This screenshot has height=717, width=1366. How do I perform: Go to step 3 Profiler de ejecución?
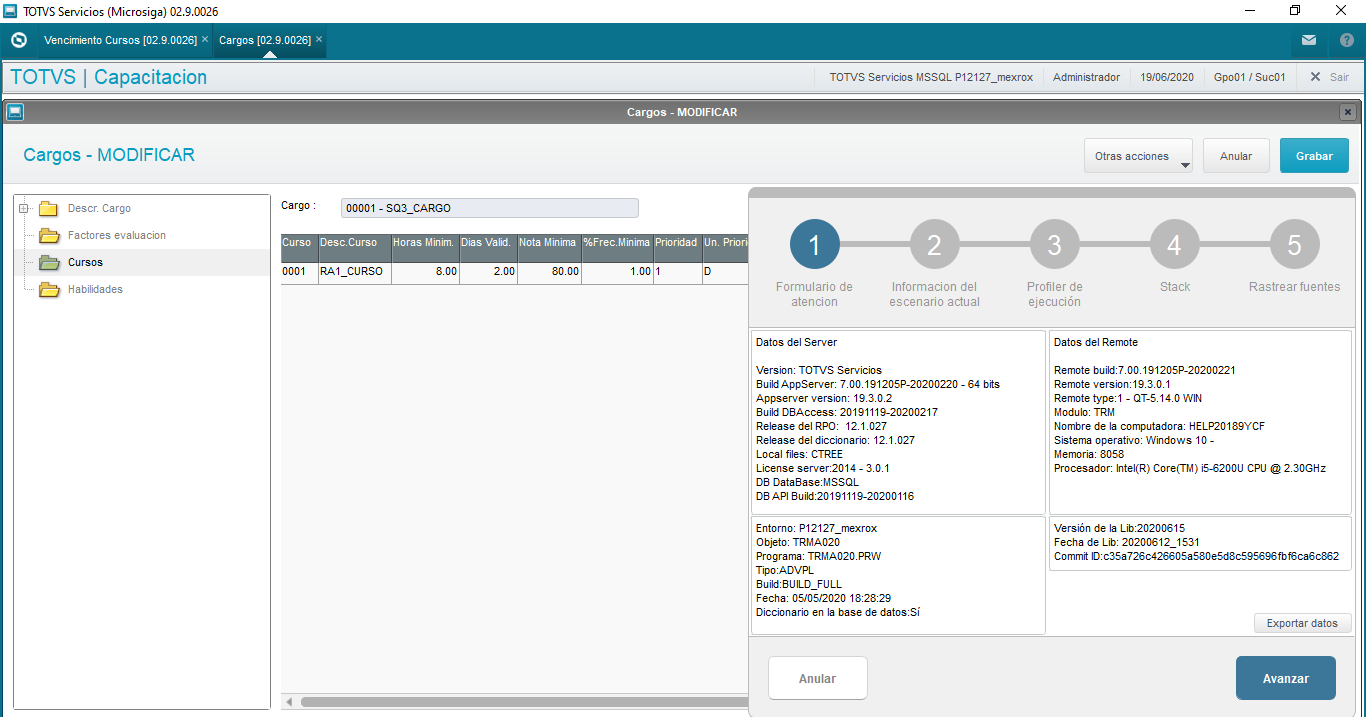point(1054,245)
